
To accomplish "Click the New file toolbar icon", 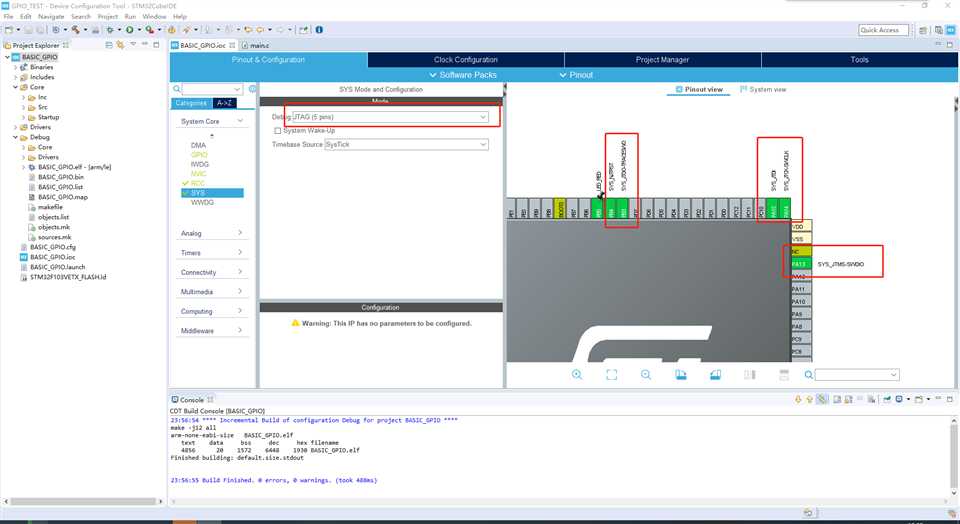I will 9,29.
